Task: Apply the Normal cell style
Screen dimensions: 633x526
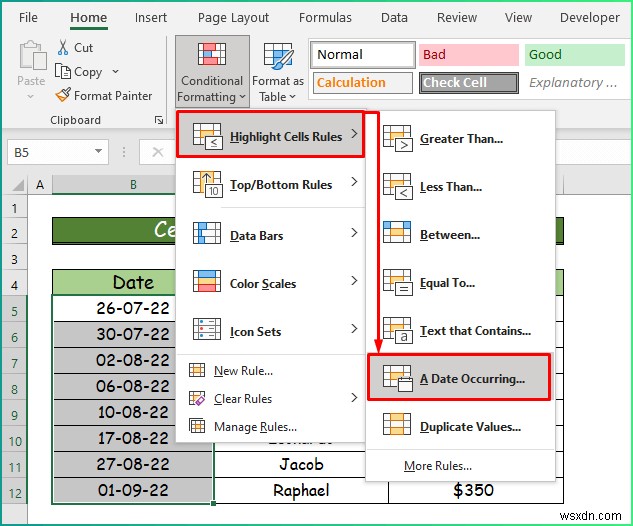Action: [363, 54]
